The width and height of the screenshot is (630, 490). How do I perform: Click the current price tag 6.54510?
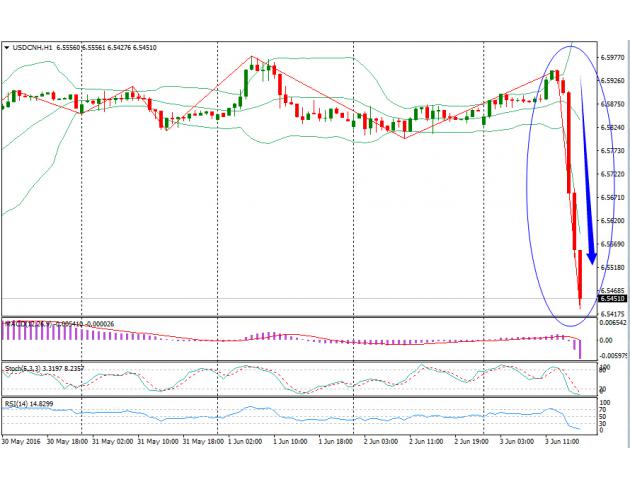click(x=612, y=298)
